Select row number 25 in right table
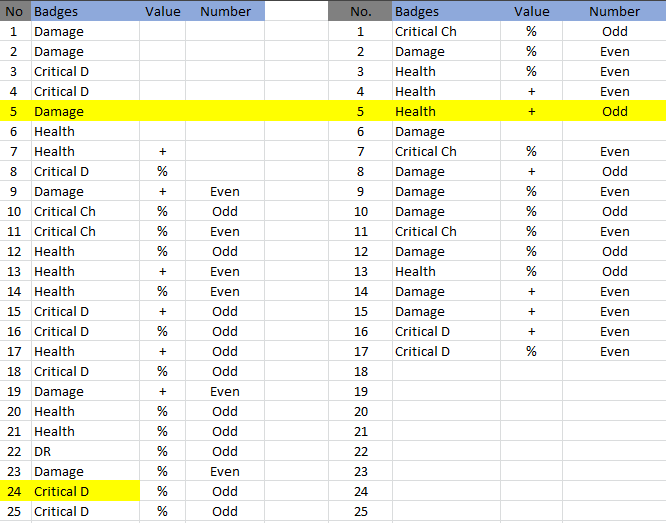The width and height of the screenshot is (666, 523). [x=360, y=511]
